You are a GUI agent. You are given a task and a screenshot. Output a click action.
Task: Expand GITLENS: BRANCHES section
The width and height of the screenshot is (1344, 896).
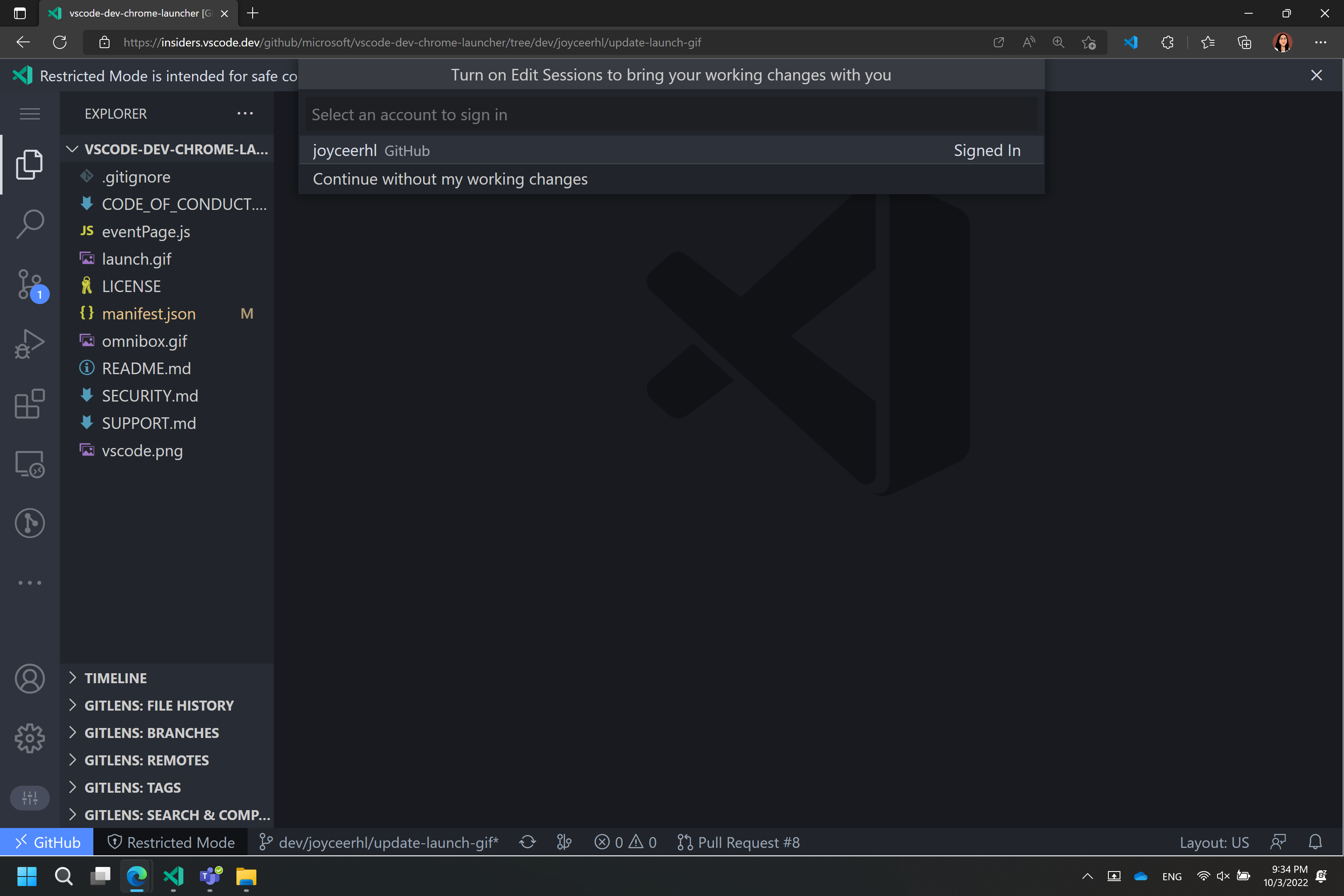[x=151, y=733]
